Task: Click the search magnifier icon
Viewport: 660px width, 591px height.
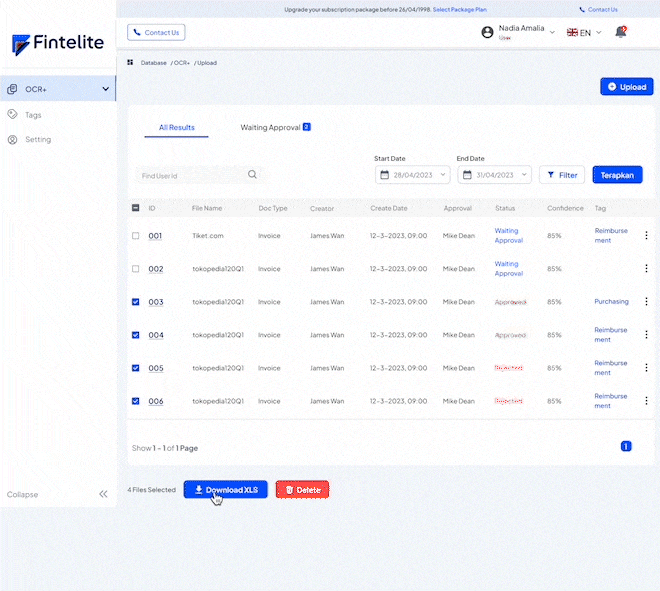Action: click(252, 174)
